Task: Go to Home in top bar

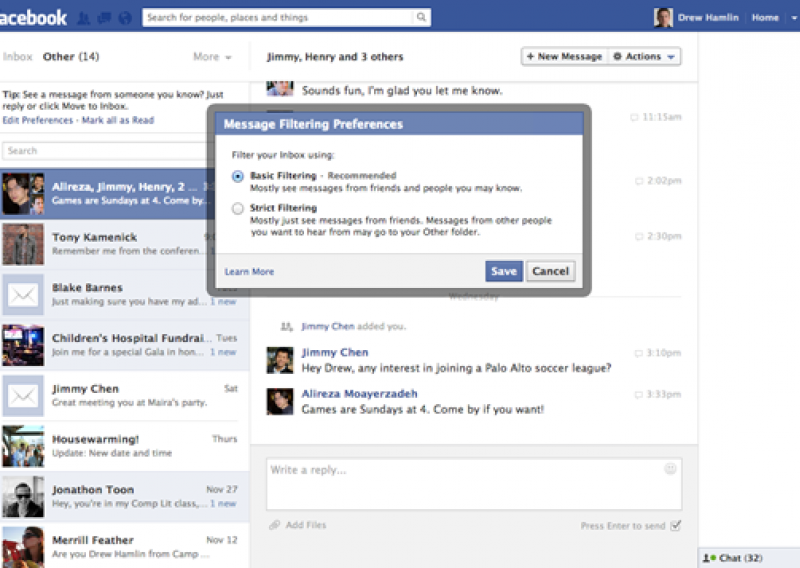Action: click(x=765, y=17)
